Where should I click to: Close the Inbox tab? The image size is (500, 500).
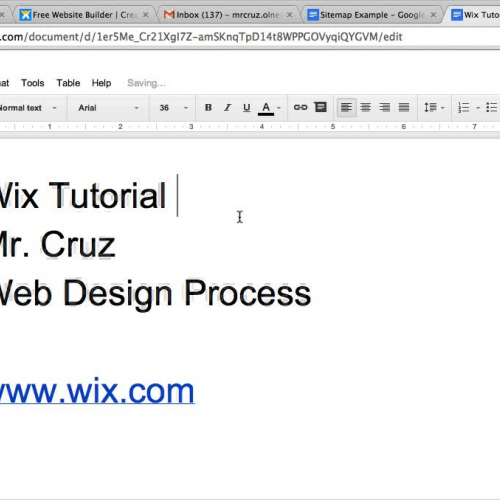click(x=289, y=15)
